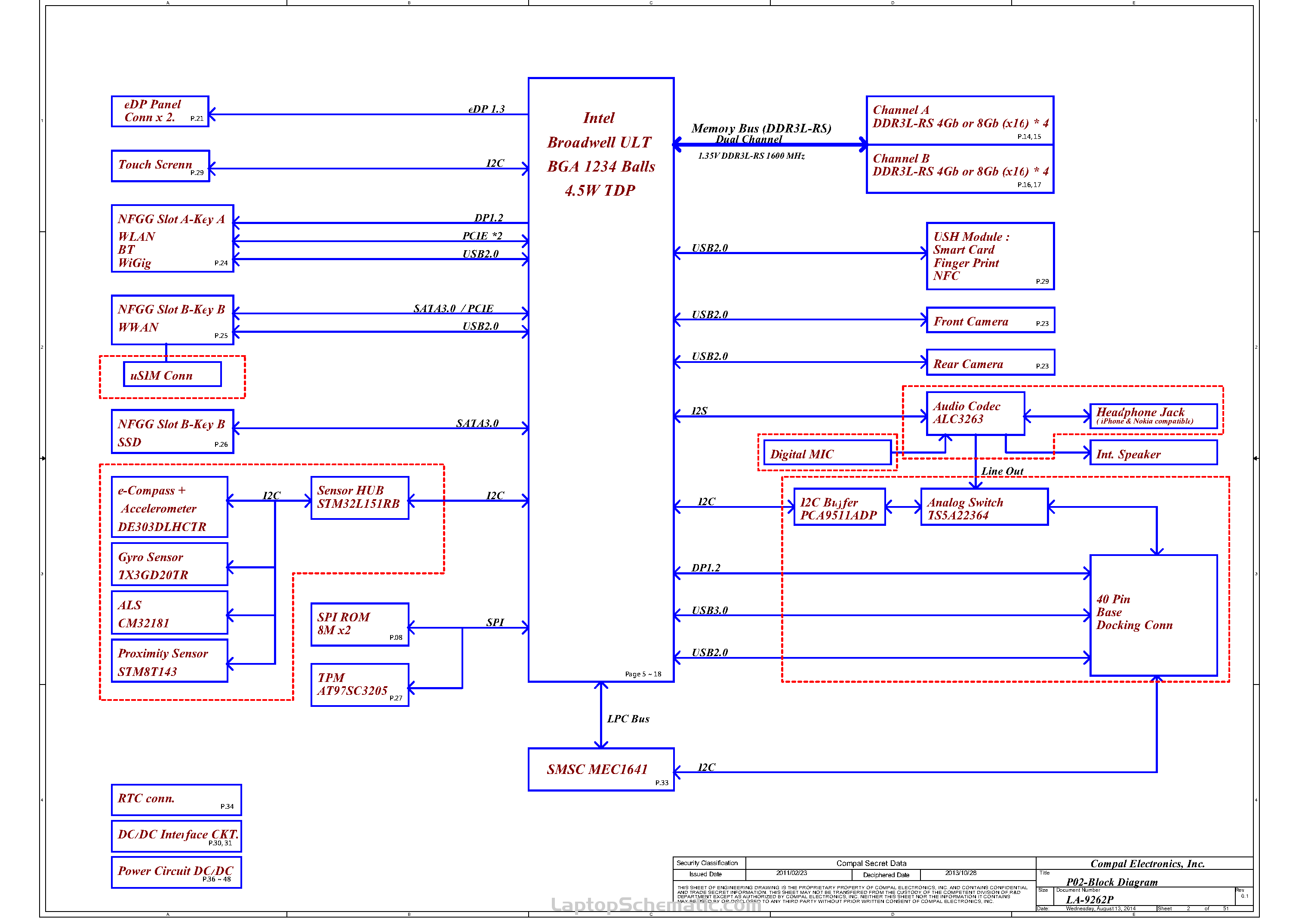This screenshot has width=1308, height=924.
Task: Select the Headphone Jack block
Action: click(x=1154, y=417)
